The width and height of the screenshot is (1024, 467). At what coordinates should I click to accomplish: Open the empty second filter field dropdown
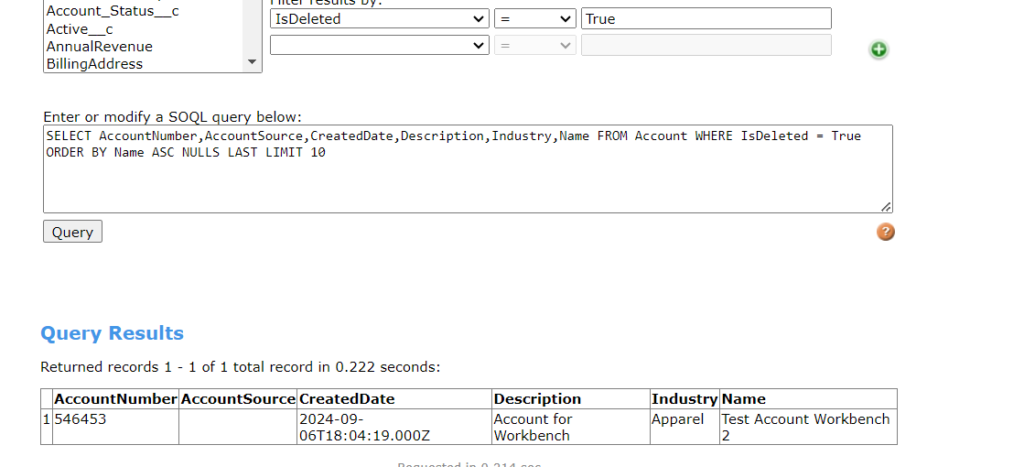pyautogui.click(x=379, y=45)
